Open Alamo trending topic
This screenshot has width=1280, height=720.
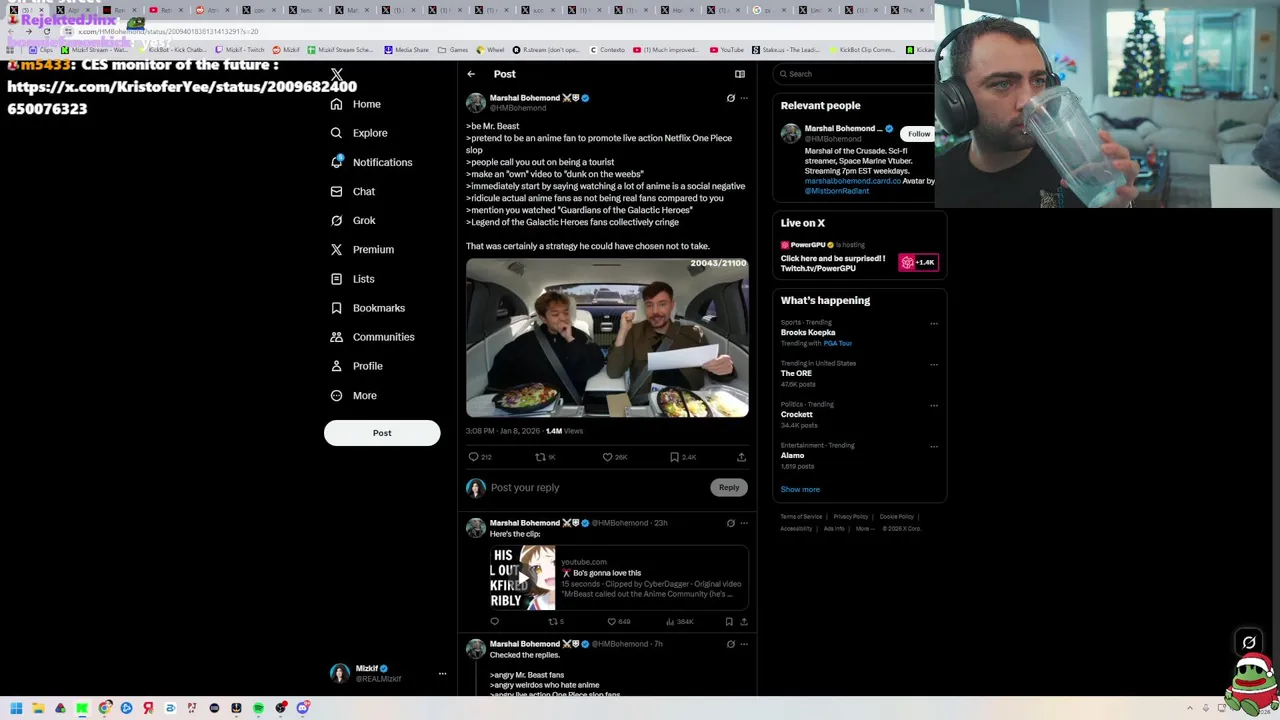pyautogui.click(x=793, y=455)
